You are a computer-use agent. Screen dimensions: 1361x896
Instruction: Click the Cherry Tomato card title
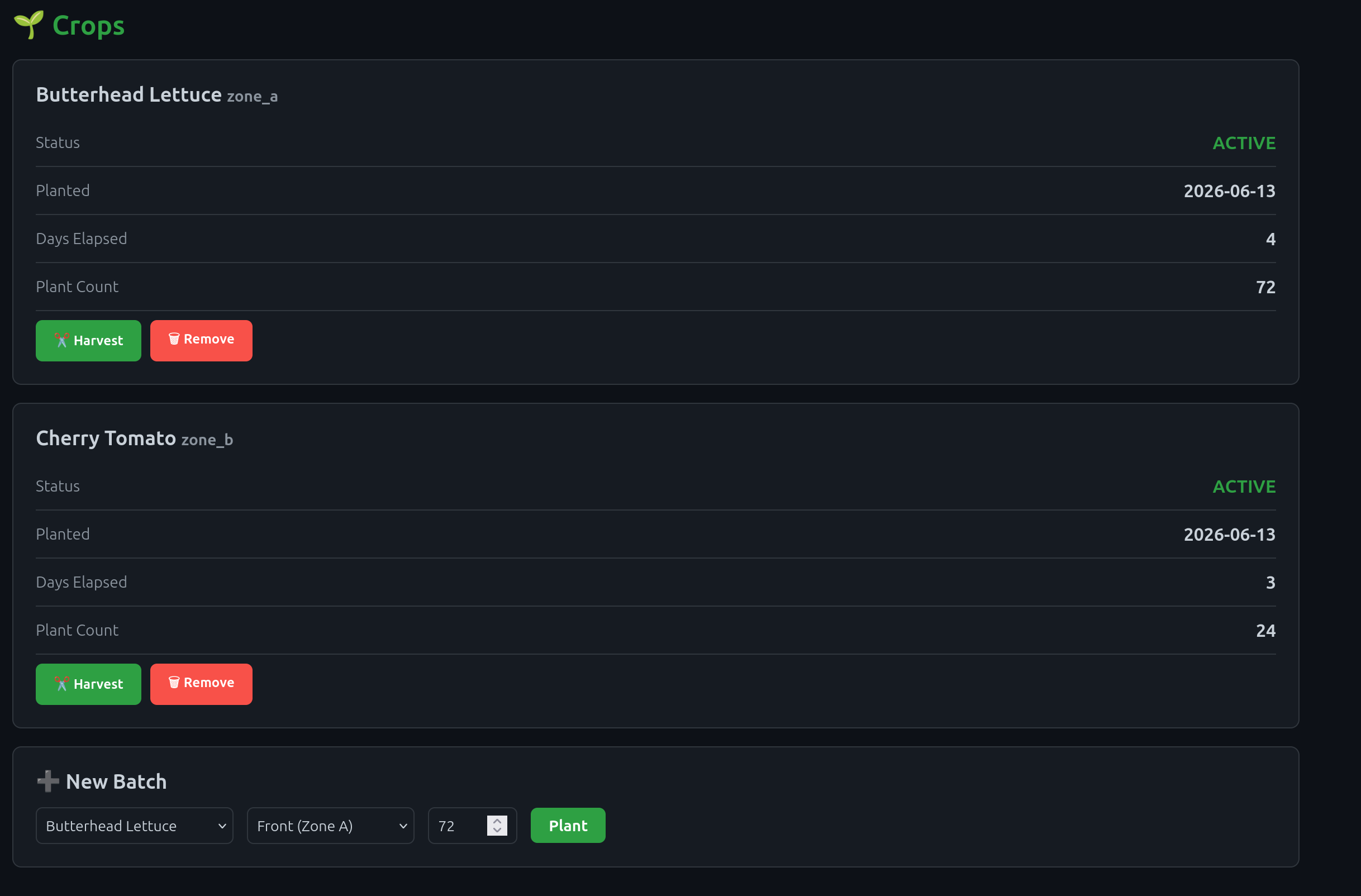[x=106, y=439]
